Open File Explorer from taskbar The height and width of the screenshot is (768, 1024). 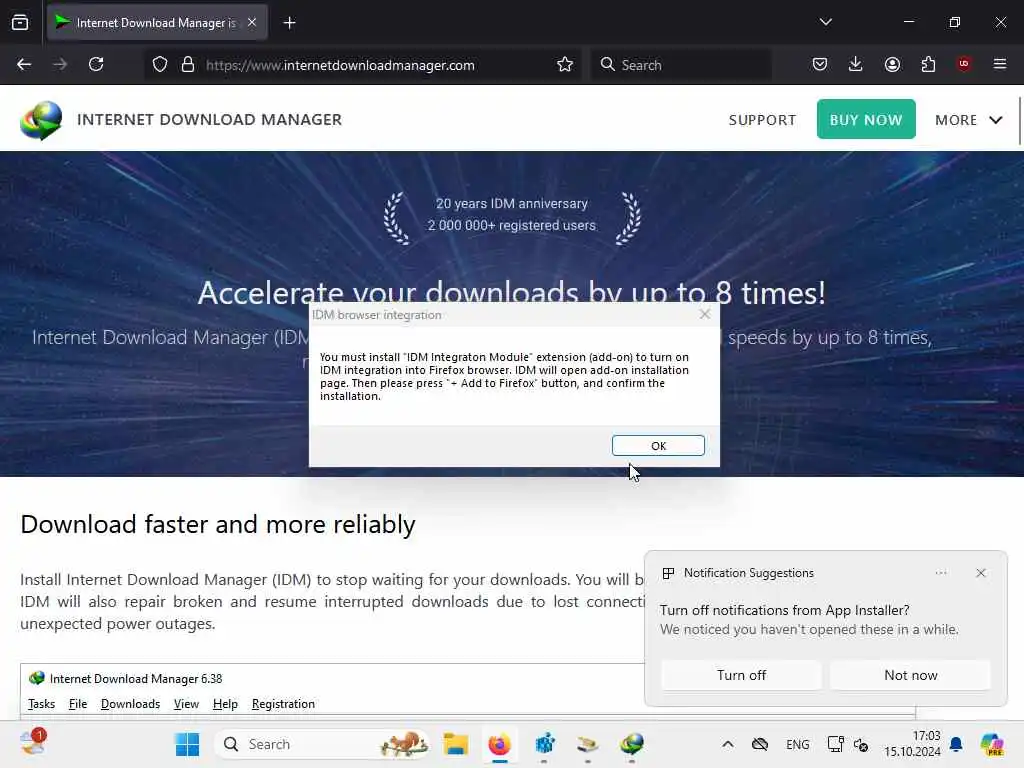coord(455,744)
